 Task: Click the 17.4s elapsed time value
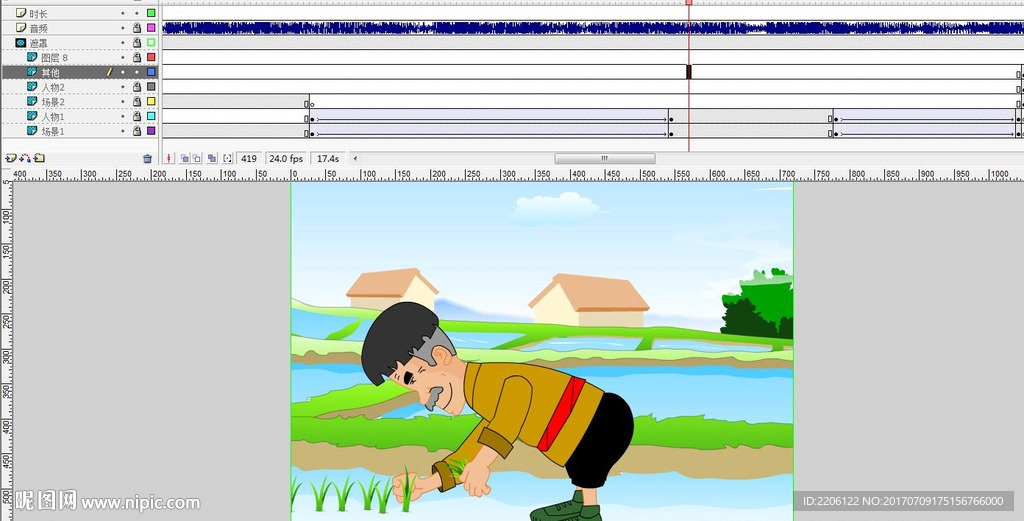[x=328, y=158]
